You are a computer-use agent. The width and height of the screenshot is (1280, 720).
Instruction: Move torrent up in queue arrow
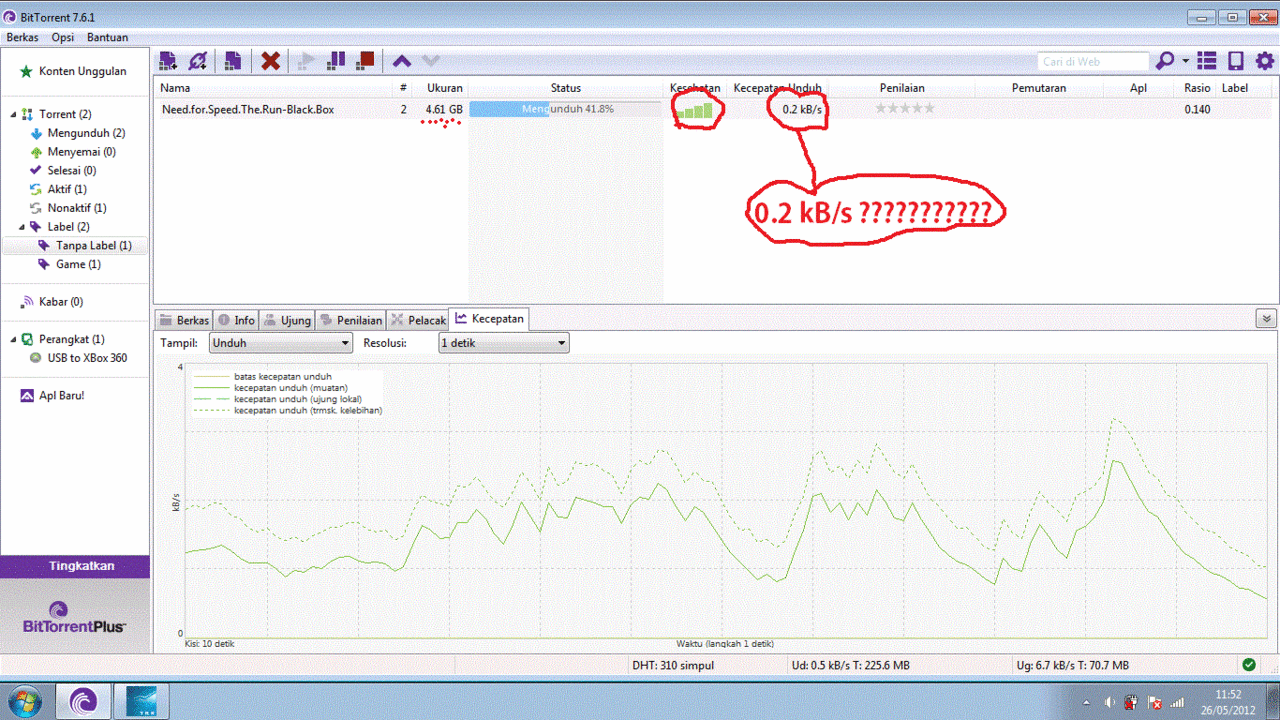coord(401,61)
